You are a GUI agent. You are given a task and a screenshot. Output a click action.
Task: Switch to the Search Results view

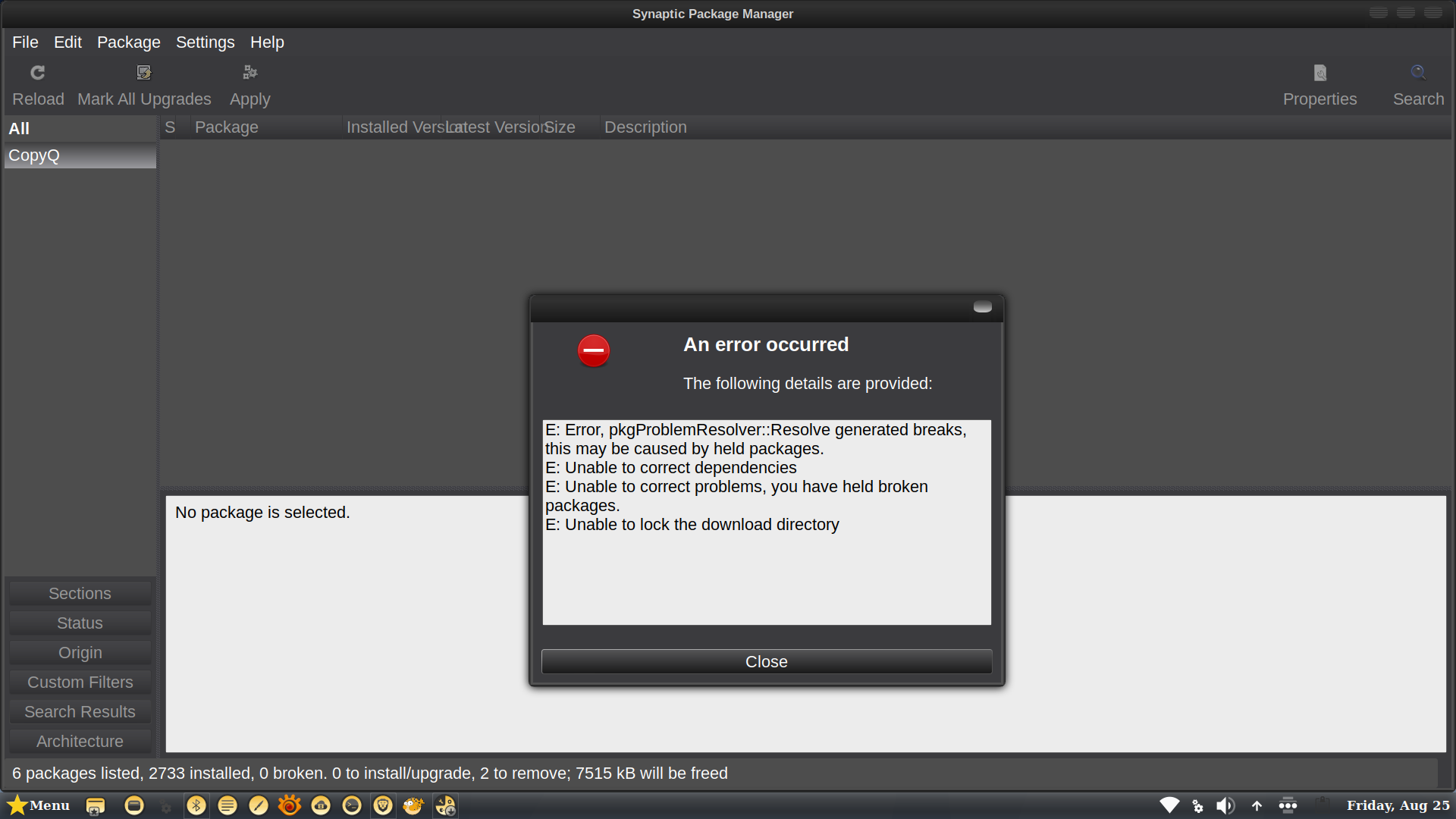pos(80,711)
